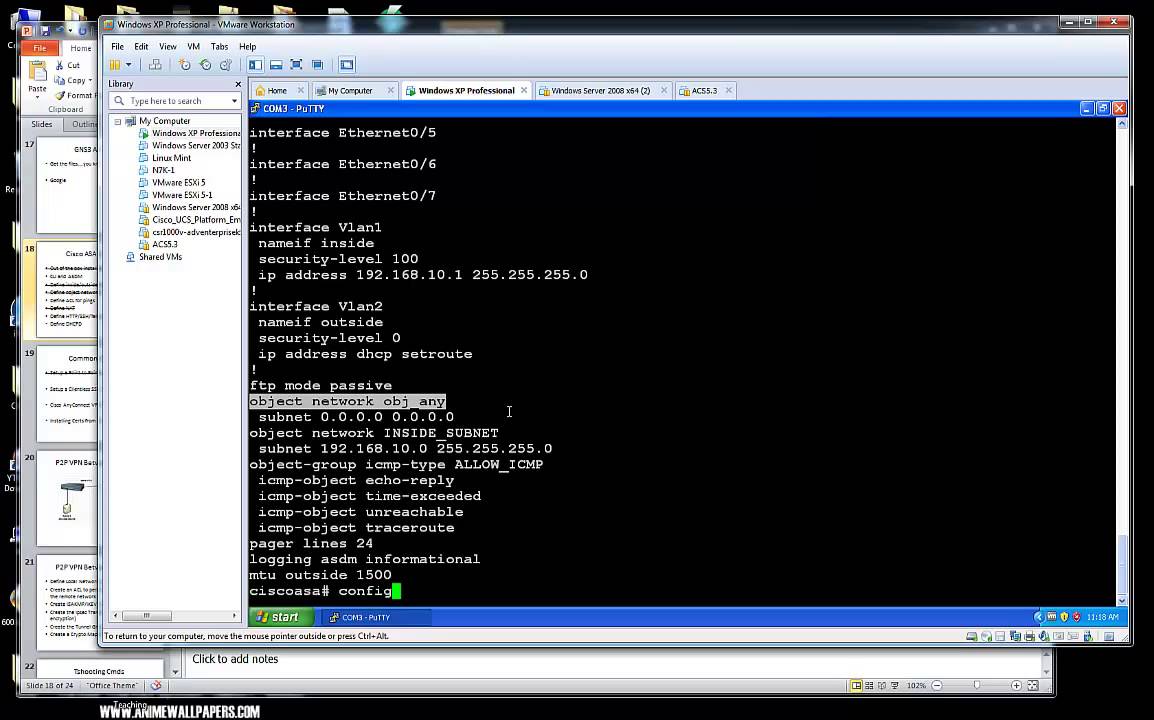Close the Library panel
The width and height of the screenshot is (1154, 720).
pyautogui.click(x=238, y=84)
